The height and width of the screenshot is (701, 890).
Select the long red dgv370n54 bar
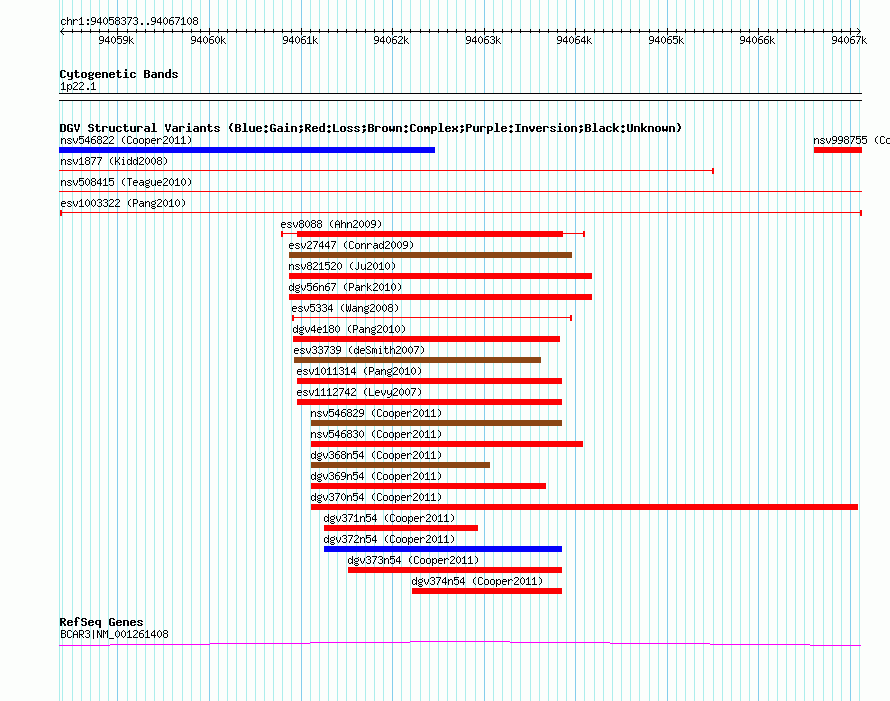pyautogui.click(x=585, y=507)
